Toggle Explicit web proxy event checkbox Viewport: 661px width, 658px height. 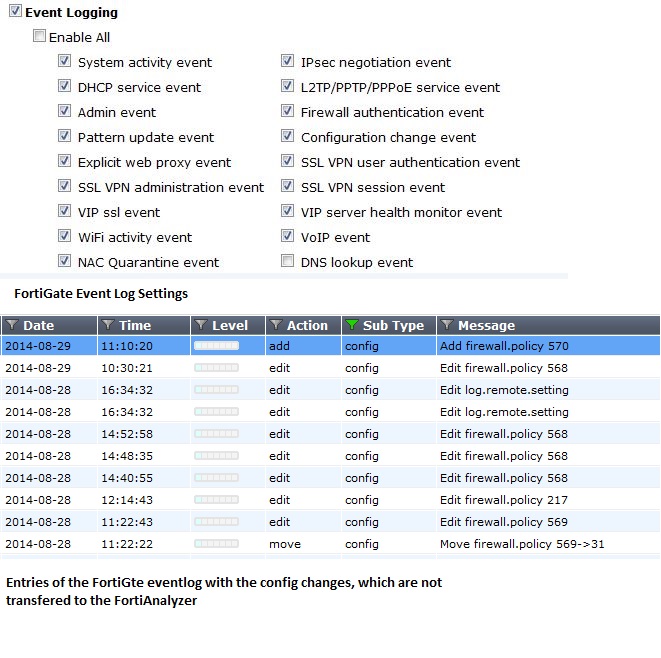tap(64, 161)
